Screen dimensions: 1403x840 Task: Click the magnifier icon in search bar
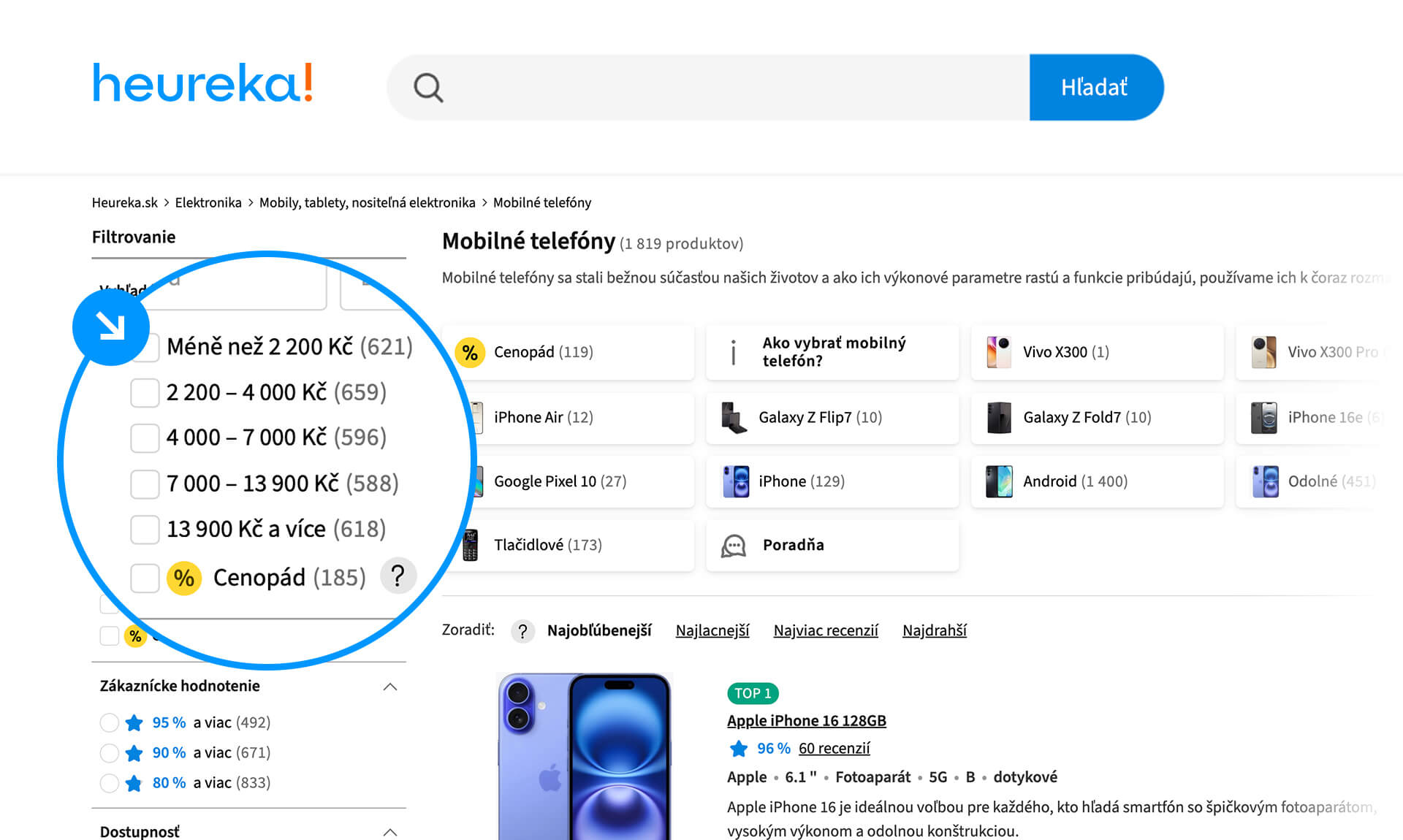428,88
